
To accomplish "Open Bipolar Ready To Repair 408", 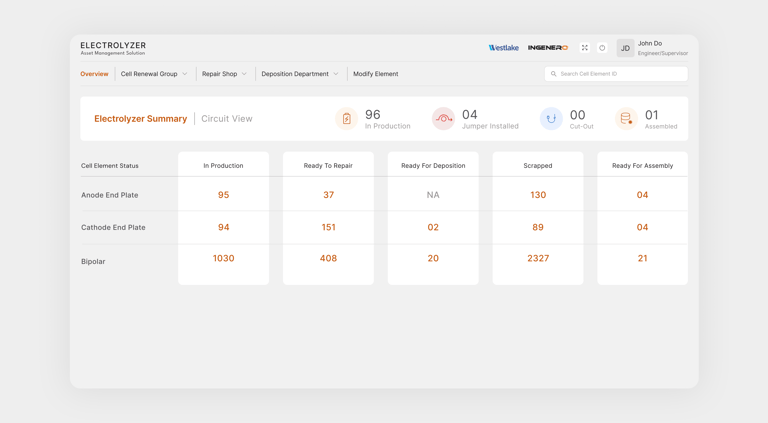I will [x=328, y=258].
